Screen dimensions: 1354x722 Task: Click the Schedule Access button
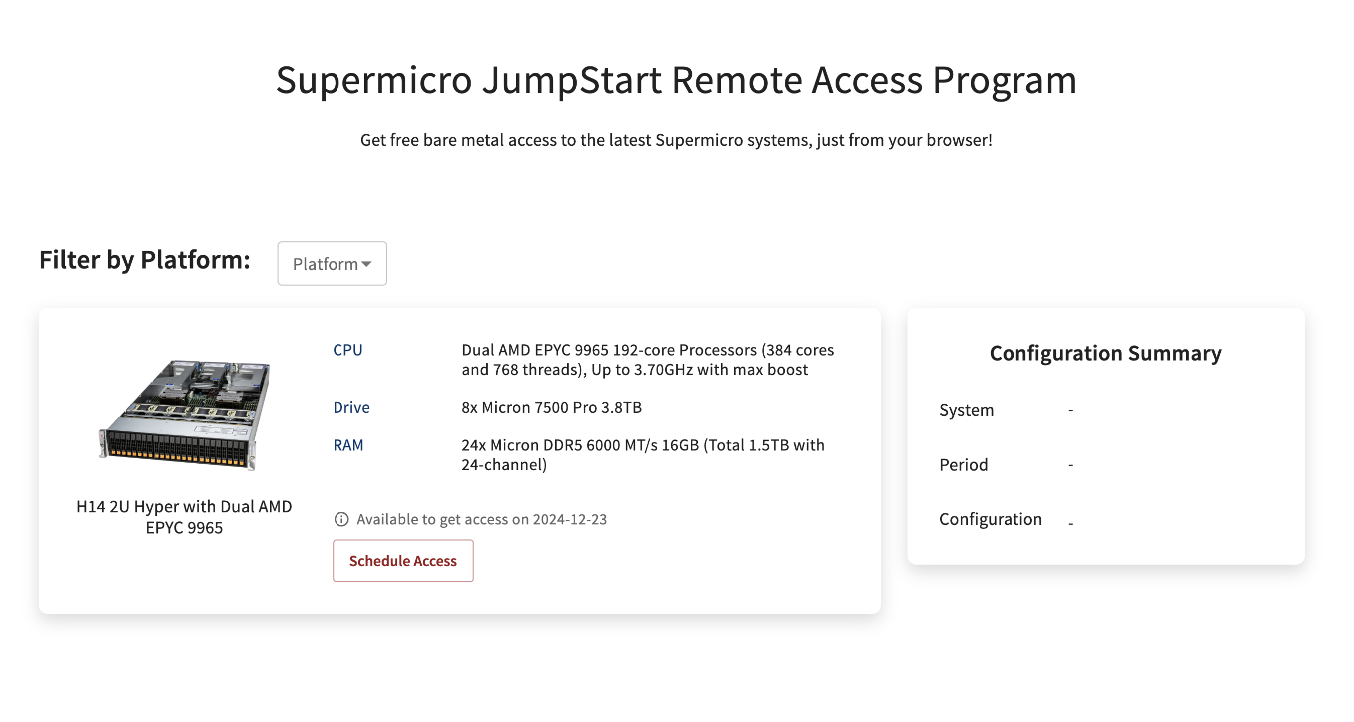pyautogui.click(x=403, y=561)
